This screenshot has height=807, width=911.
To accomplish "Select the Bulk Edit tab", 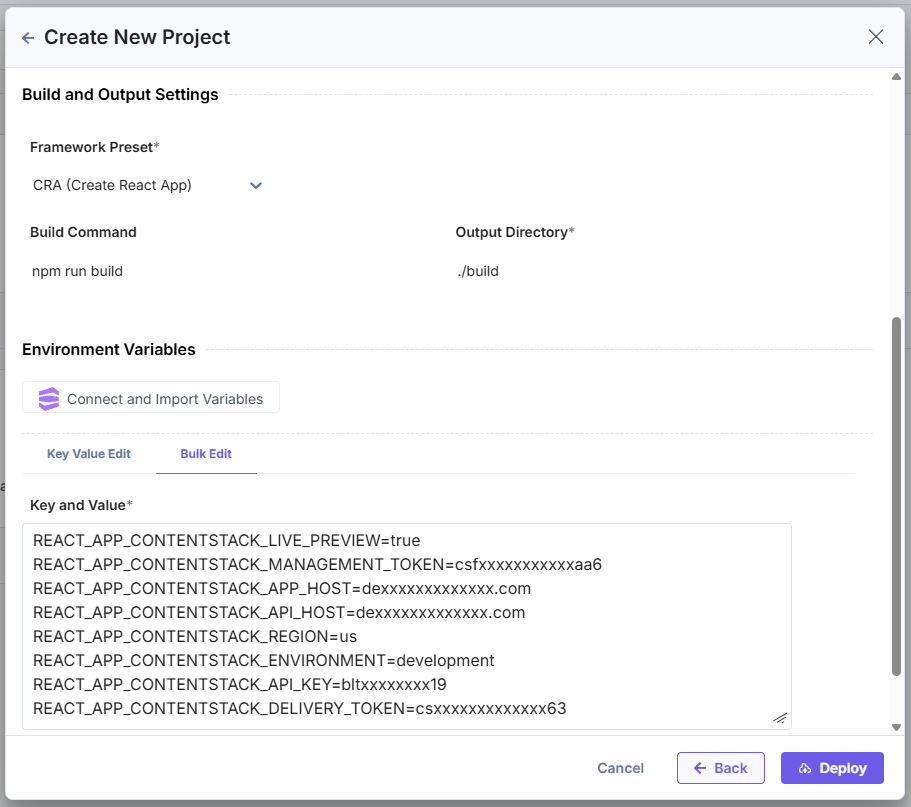I will (x=206, y=454).
